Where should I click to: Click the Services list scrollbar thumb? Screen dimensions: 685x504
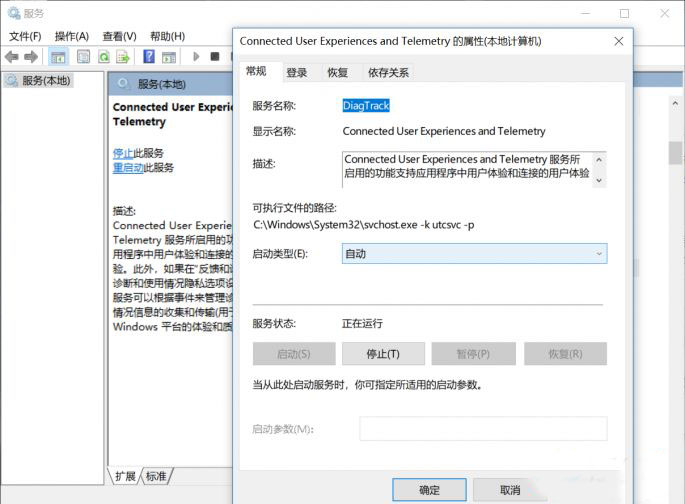point(675,152)
